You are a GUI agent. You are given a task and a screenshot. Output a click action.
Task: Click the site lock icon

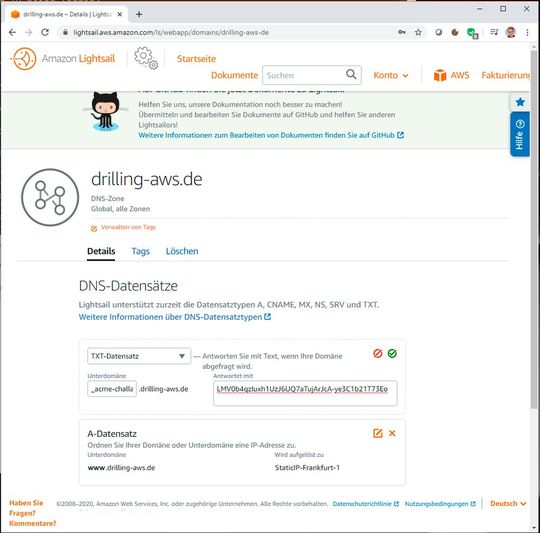coord(65,32)
